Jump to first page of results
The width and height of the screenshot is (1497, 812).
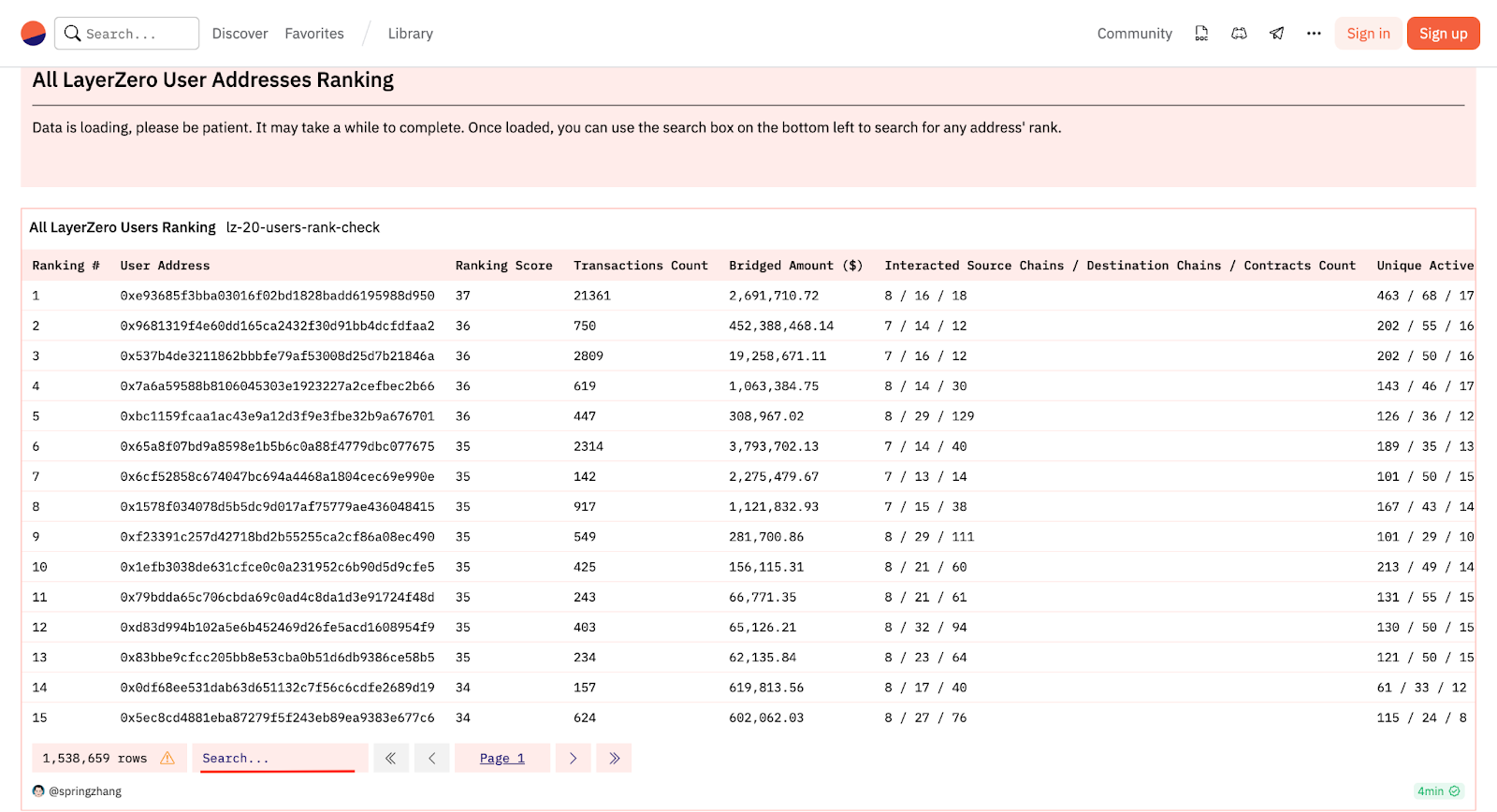coord(391,758)
